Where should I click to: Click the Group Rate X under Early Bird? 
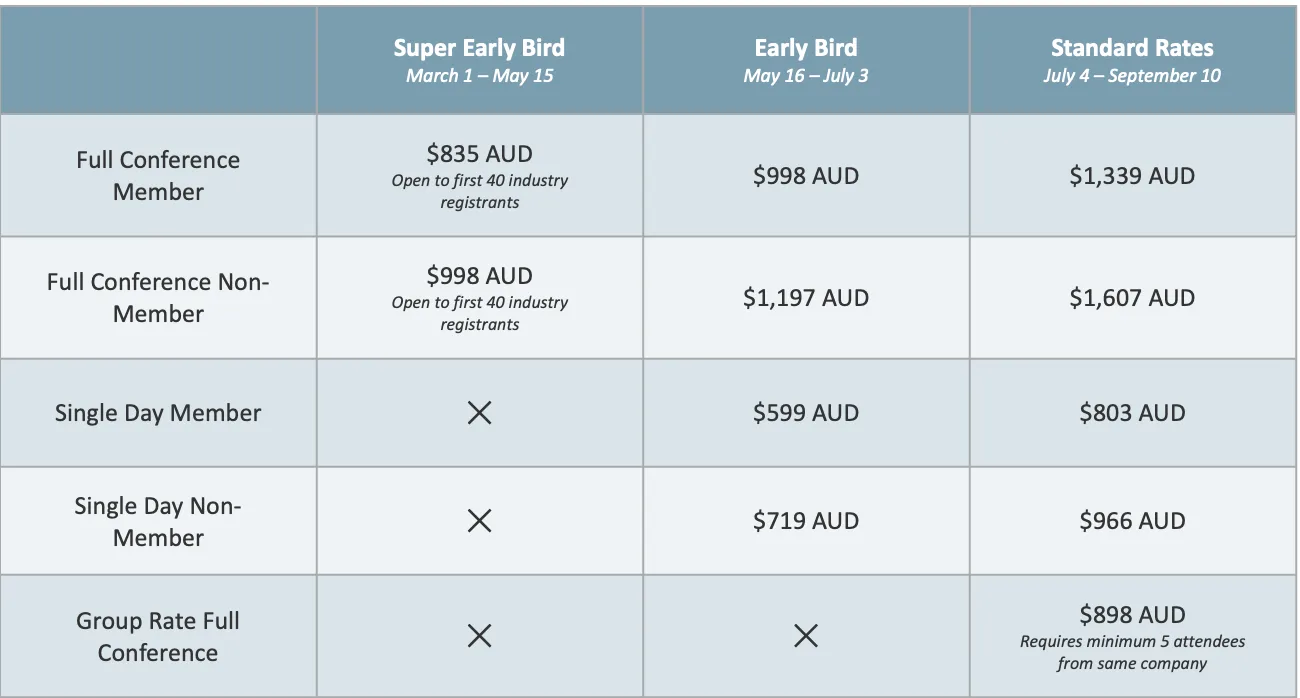[x=806, y=636]
